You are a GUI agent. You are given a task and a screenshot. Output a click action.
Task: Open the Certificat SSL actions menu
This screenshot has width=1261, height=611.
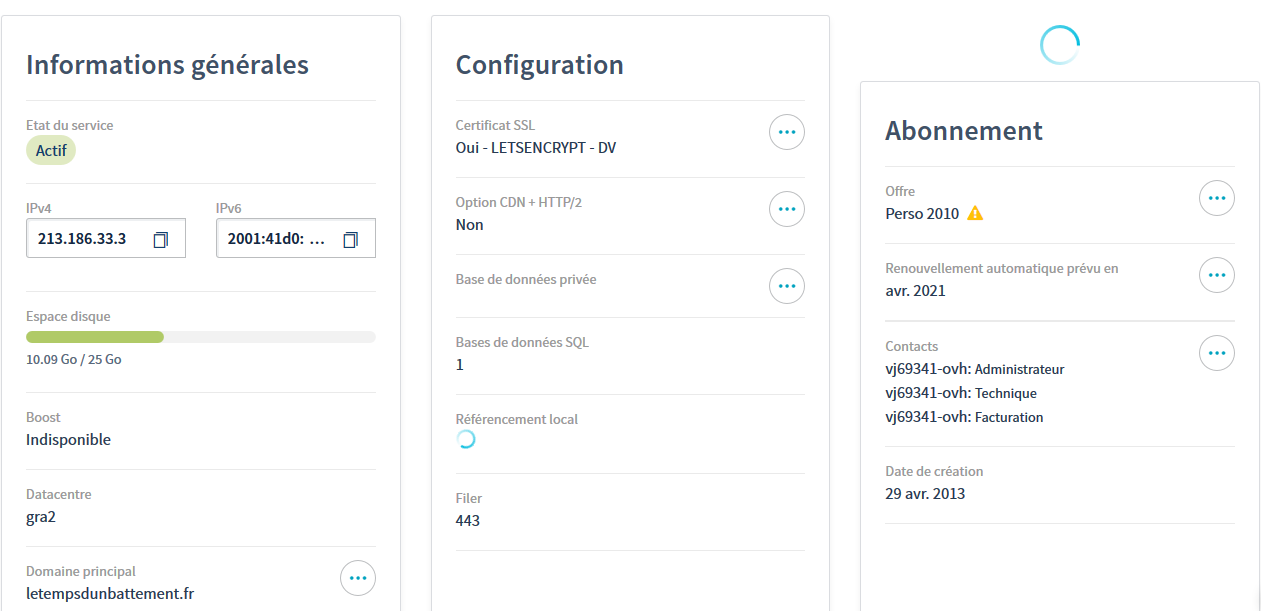(x=787, y=132)
